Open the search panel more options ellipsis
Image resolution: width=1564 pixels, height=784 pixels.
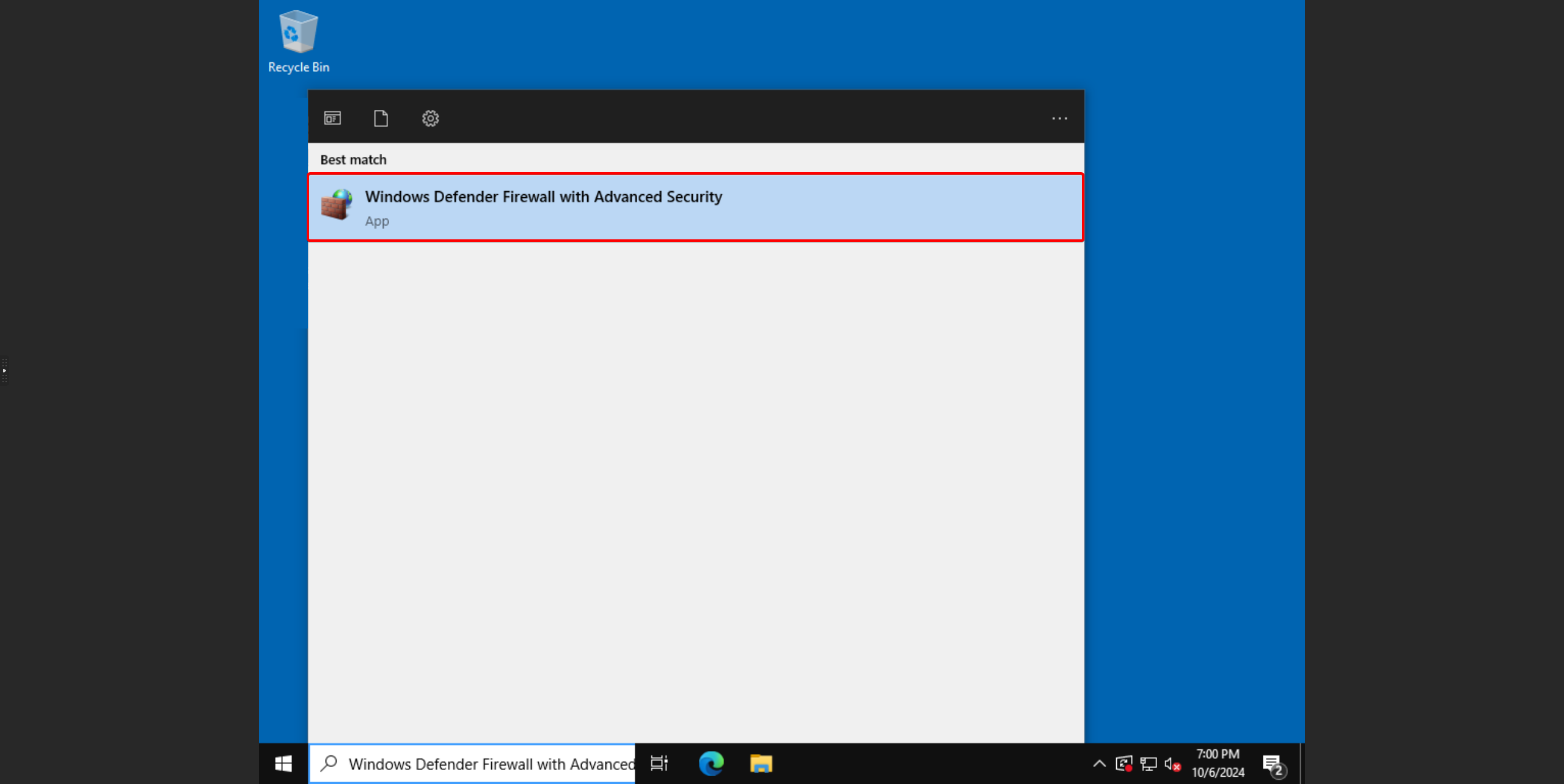[1059, 118]
